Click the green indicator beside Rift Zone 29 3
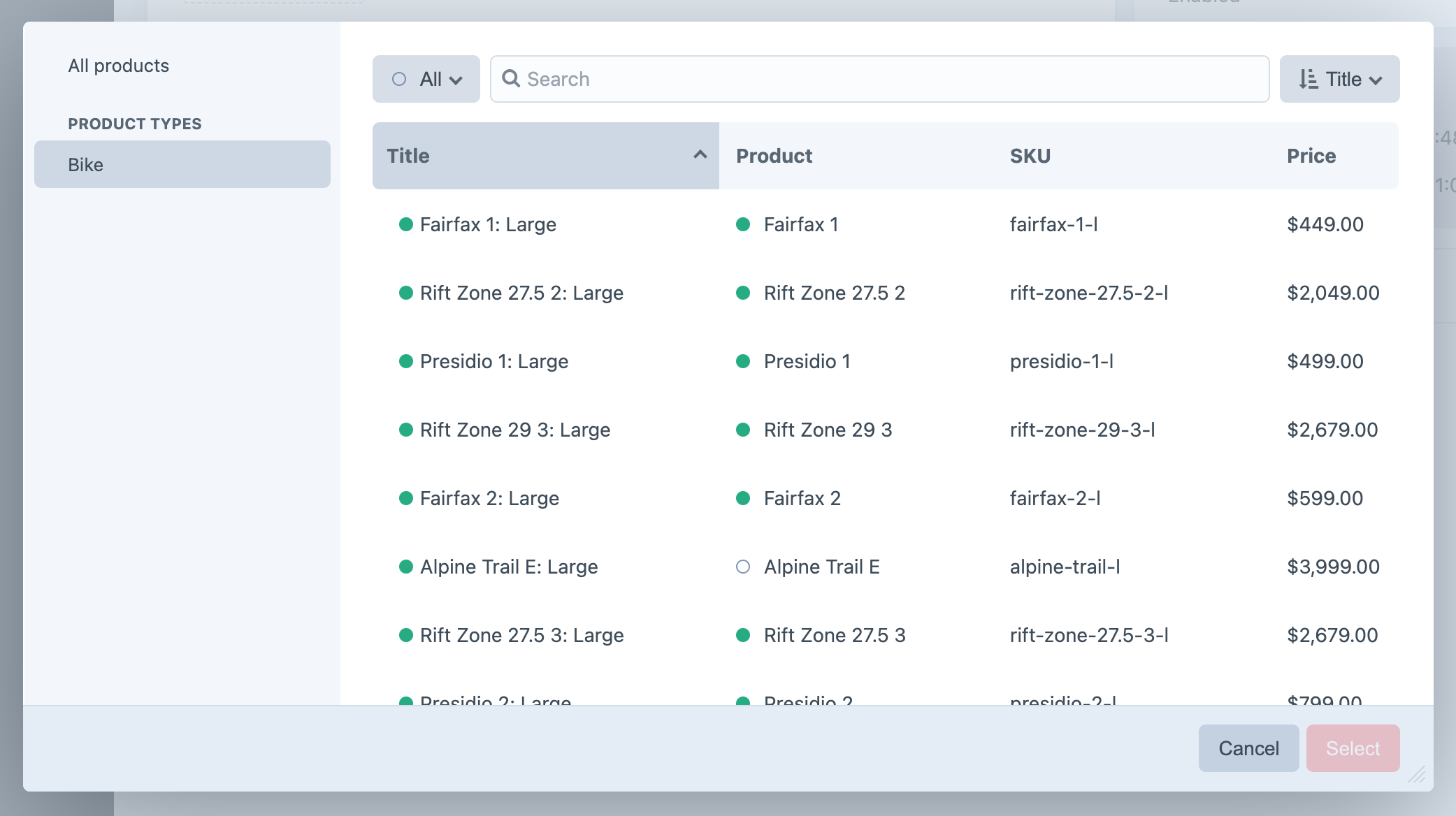The image size is (1456, 816). [x=743, y=430]
